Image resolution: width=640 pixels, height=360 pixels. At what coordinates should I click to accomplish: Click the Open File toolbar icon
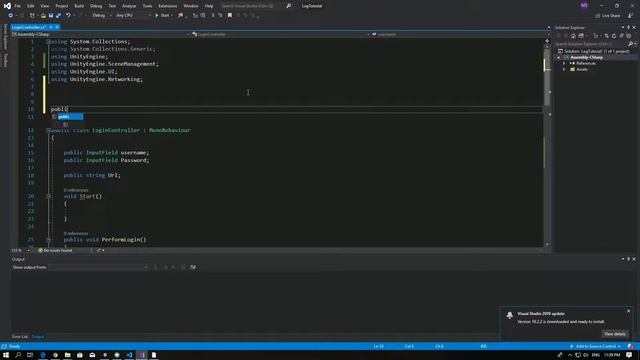tap(43, 16)
